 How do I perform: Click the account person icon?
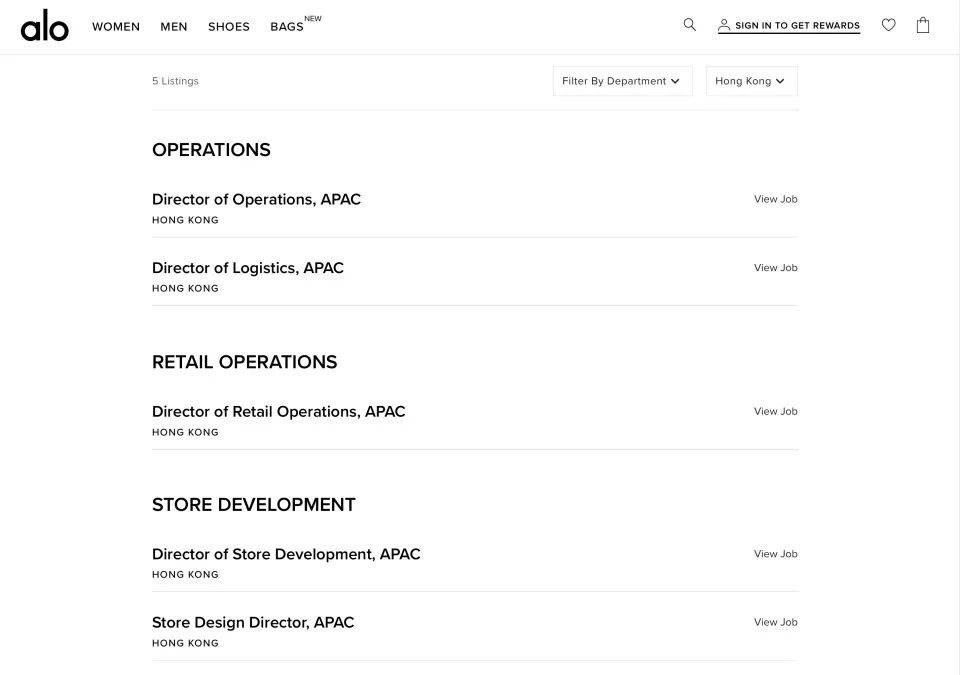(724, 25)
